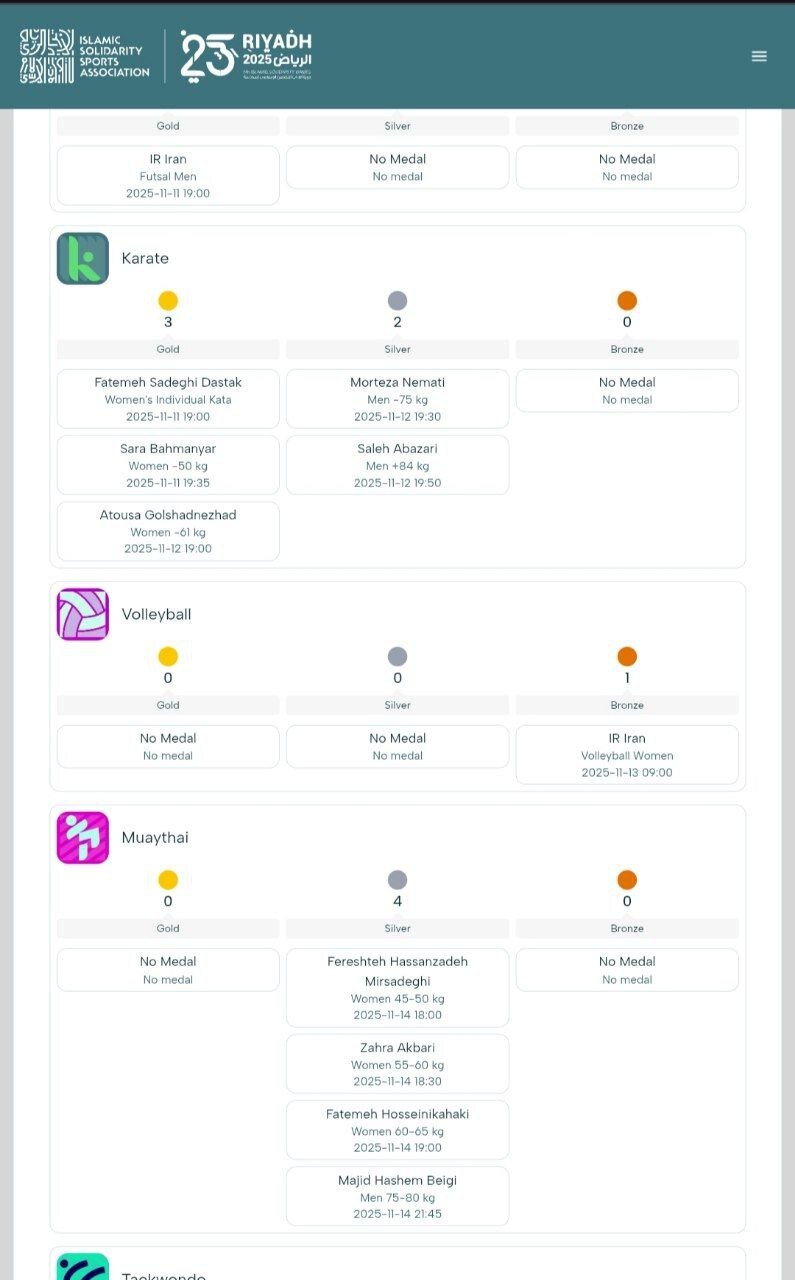Open Morteza Nemati Men -75 kg card

397,398
